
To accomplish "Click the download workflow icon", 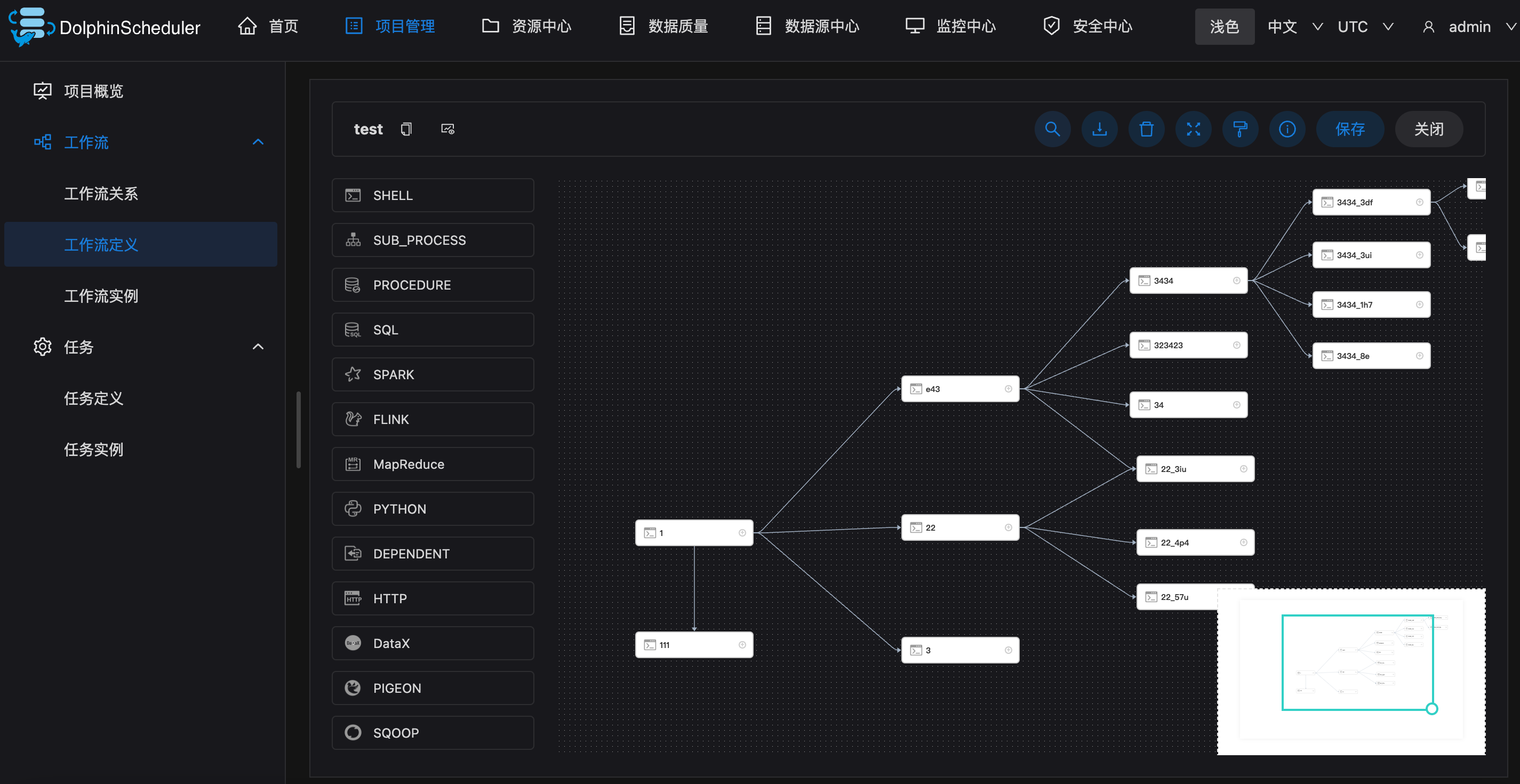I will tap(1099, 129).
